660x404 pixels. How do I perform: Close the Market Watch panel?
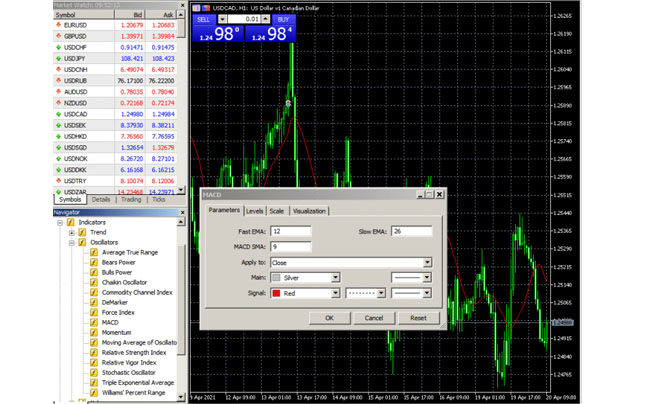180,5
